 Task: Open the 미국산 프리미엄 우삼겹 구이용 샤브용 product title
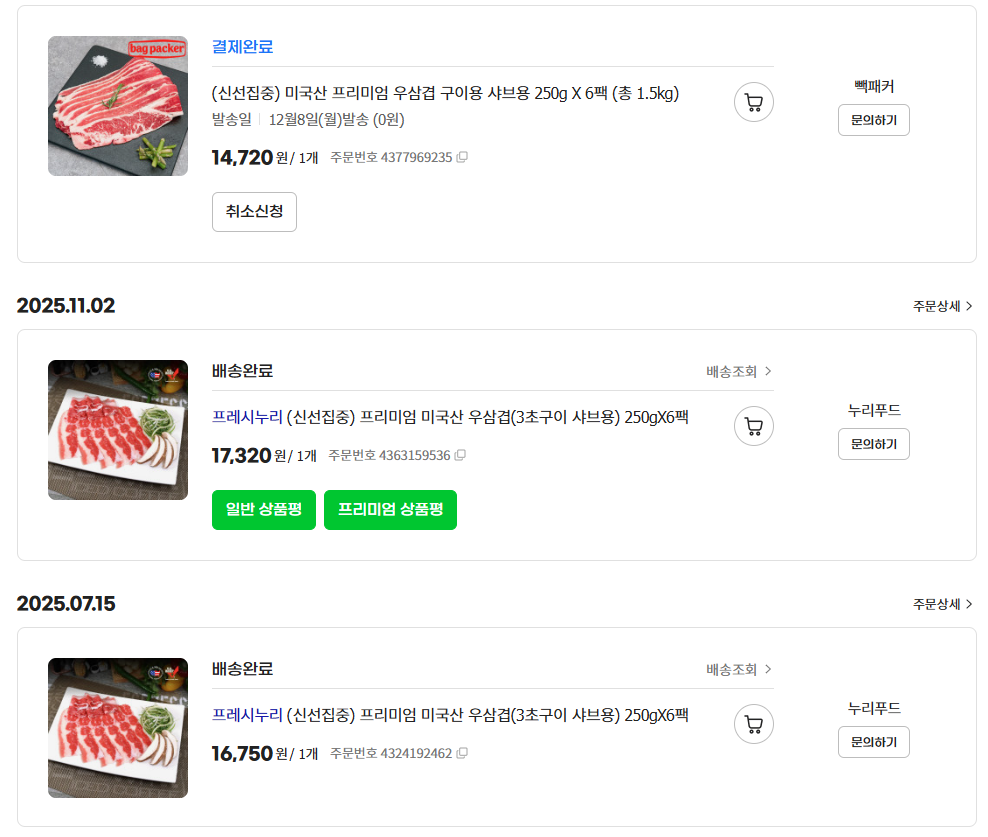[x=445, y=94]
